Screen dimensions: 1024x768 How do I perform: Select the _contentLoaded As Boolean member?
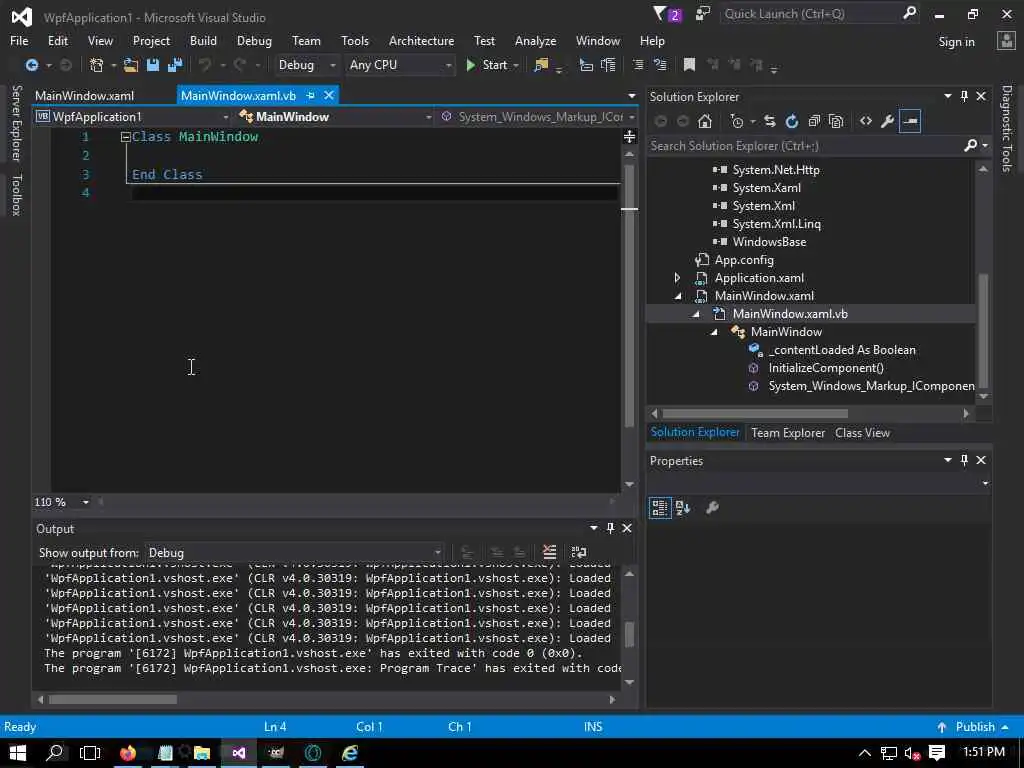tap(842, 349)
